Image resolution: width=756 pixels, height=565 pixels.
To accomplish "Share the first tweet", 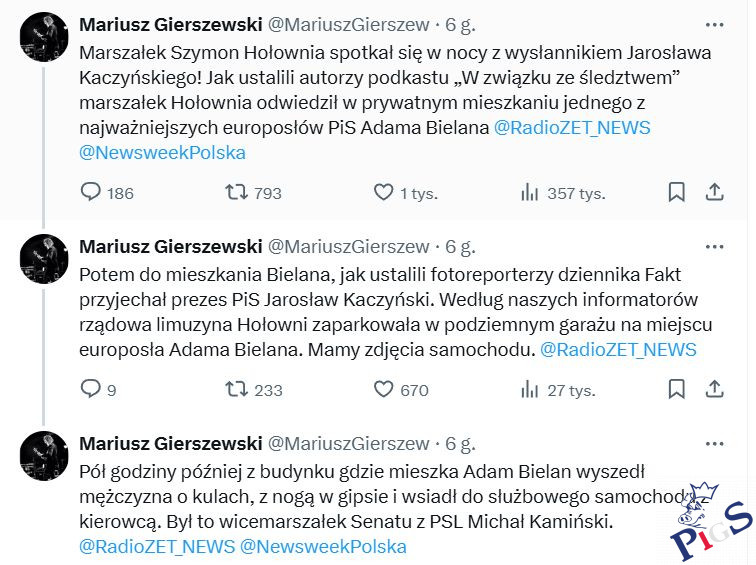I will (x=715, y=193).
